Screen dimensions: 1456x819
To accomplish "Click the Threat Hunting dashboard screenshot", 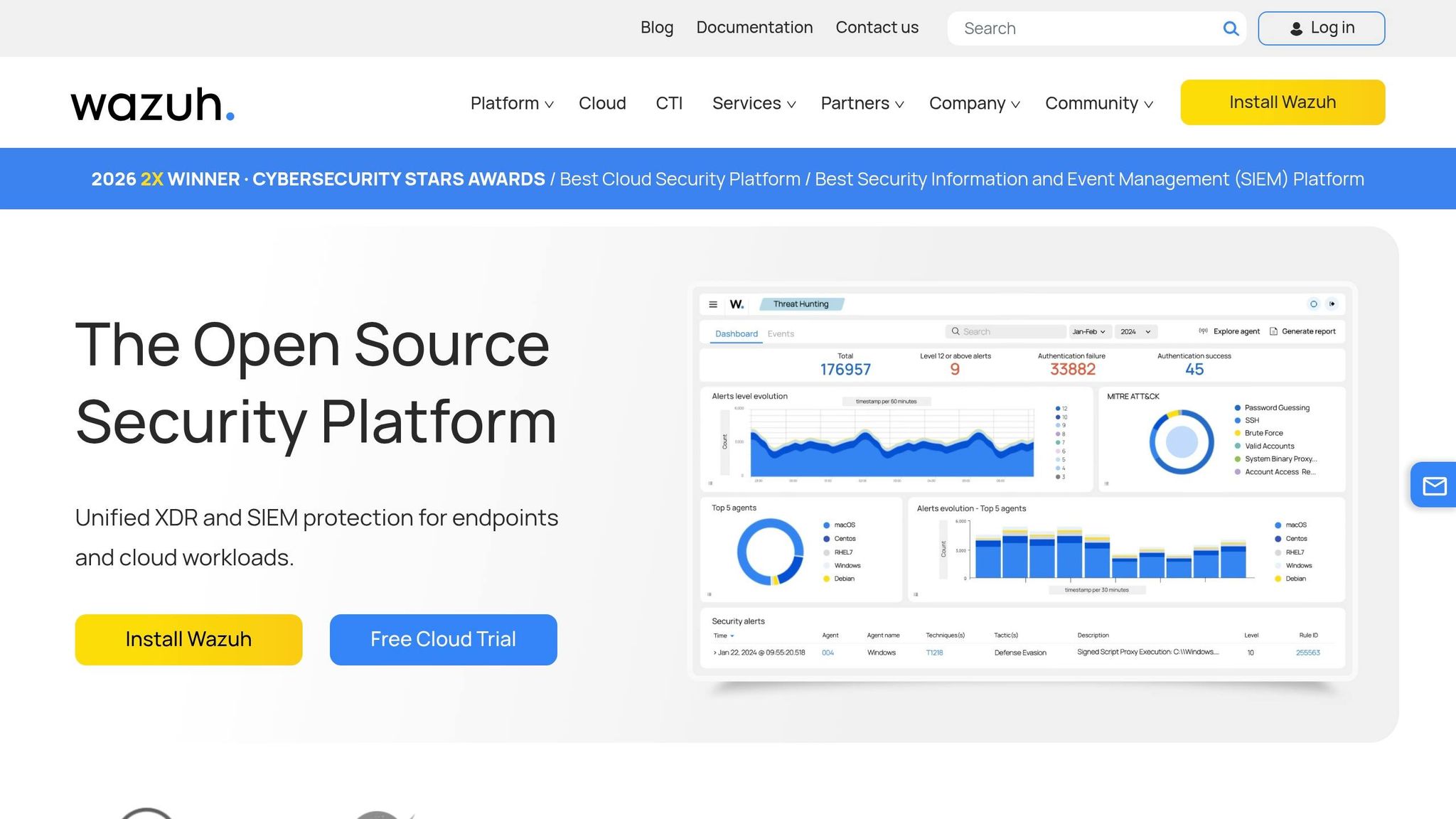I will (x=1022, y=481).
